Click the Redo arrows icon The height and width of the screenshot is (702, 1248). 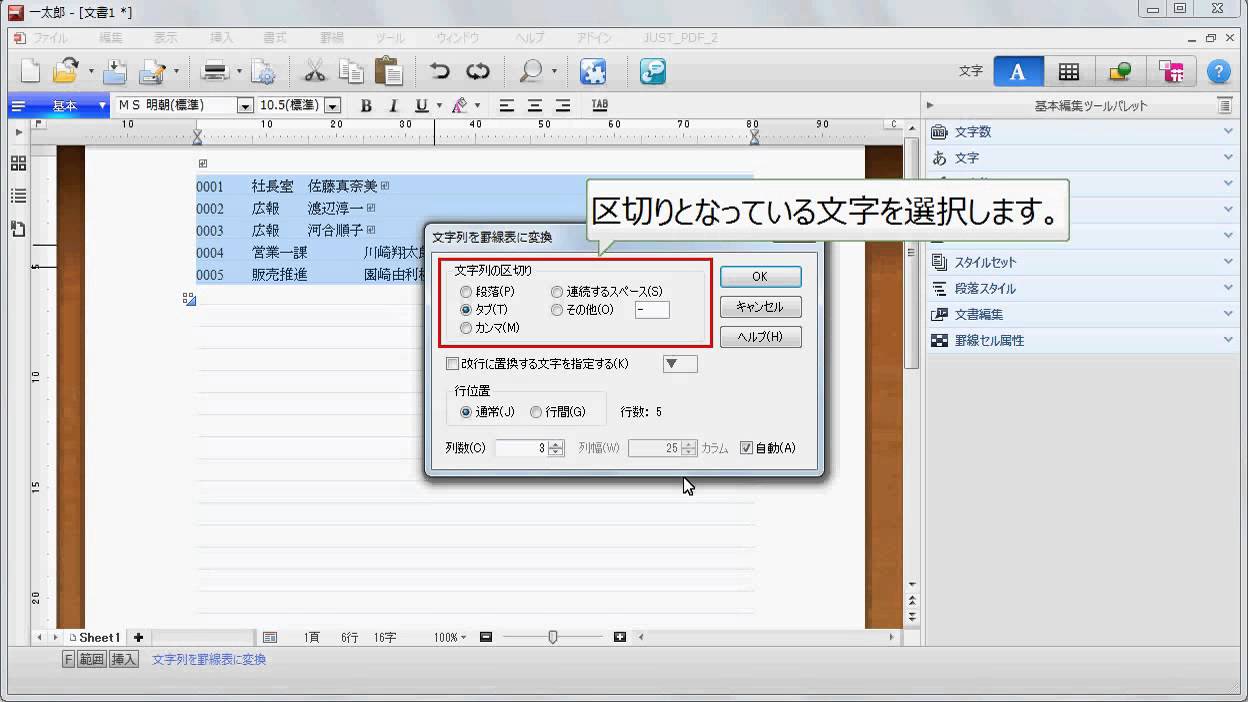point(478,71)
